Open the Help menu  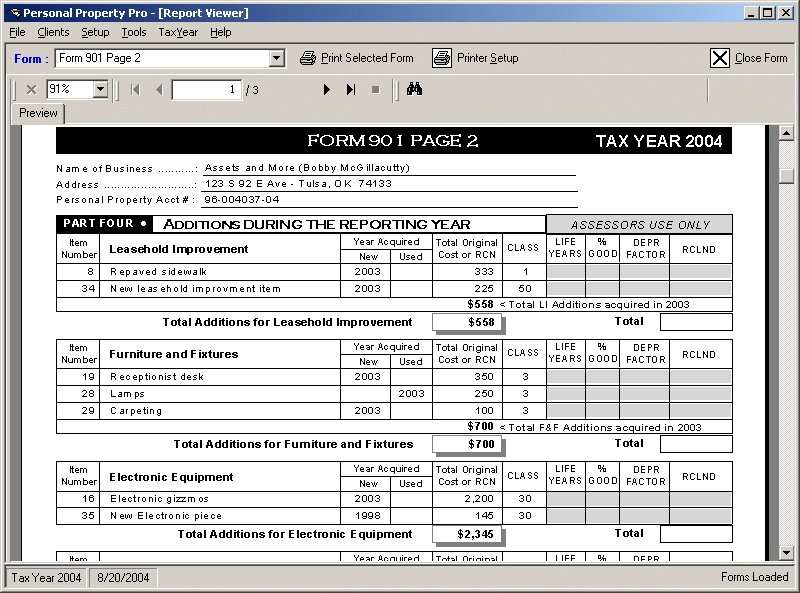click(220, 32)
